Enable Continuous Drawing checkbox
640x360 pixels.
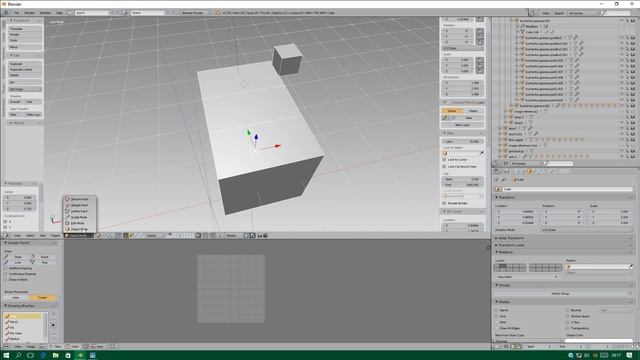pos(6,274)
